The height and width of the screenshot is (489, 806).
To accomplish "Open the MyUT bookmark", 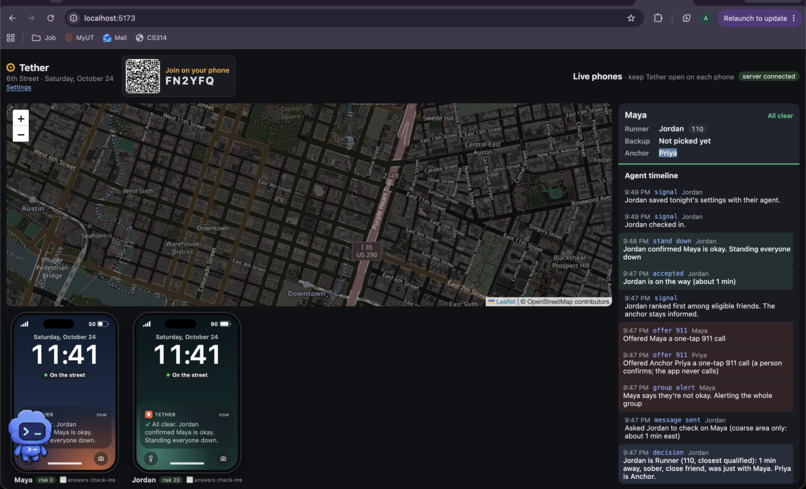I will (x=80, y=38).
